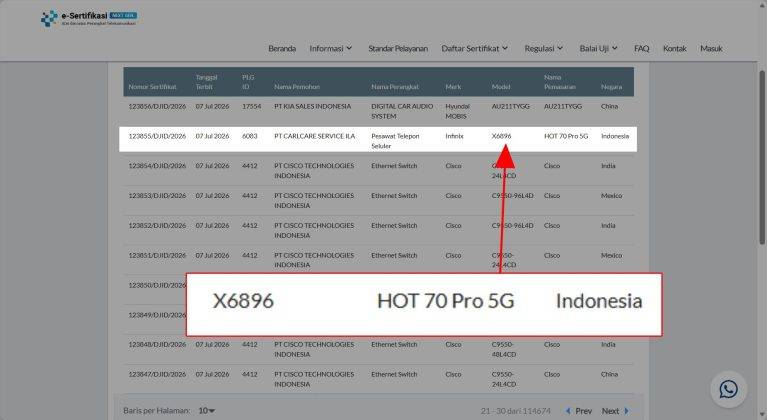Click the page vertical scrollbar
Screen dimensions: 767x420
tap(762, 156)
